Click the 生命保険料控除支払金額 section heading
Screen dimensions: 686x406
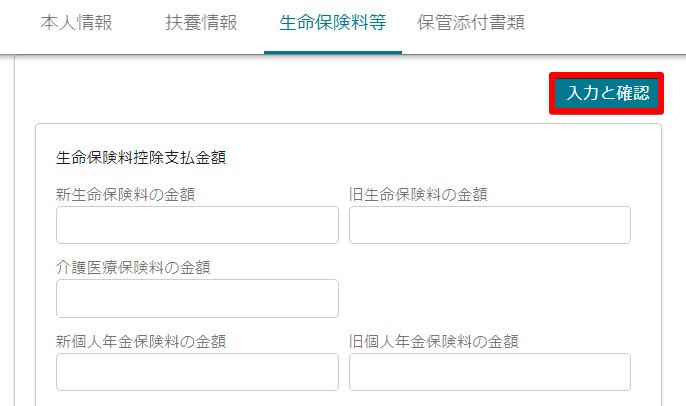141,158
